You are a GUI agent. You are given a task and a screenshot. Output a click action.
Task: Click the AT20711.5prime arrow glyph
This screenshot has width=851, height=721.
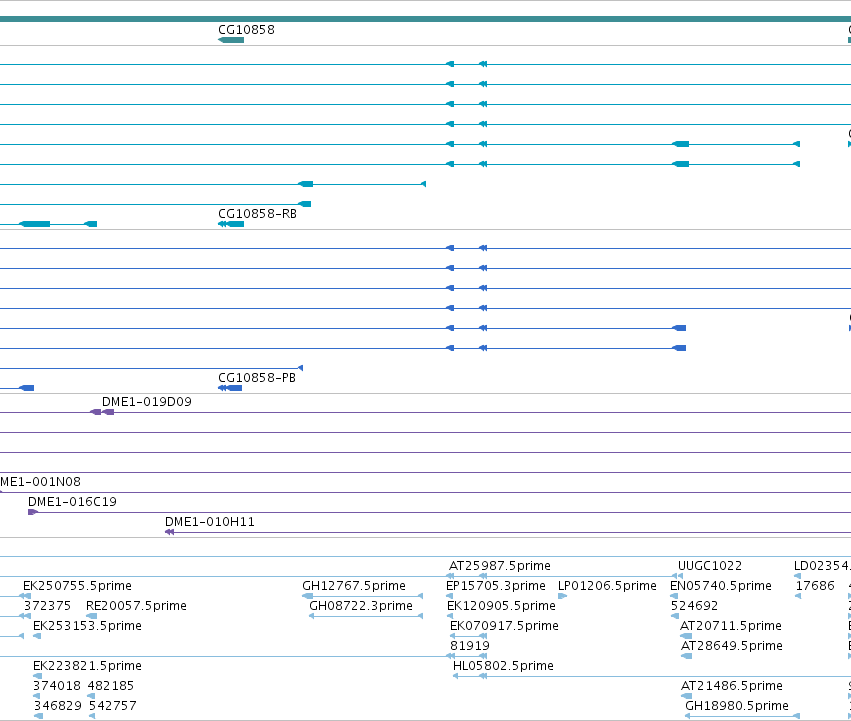[x=686, y=636]
